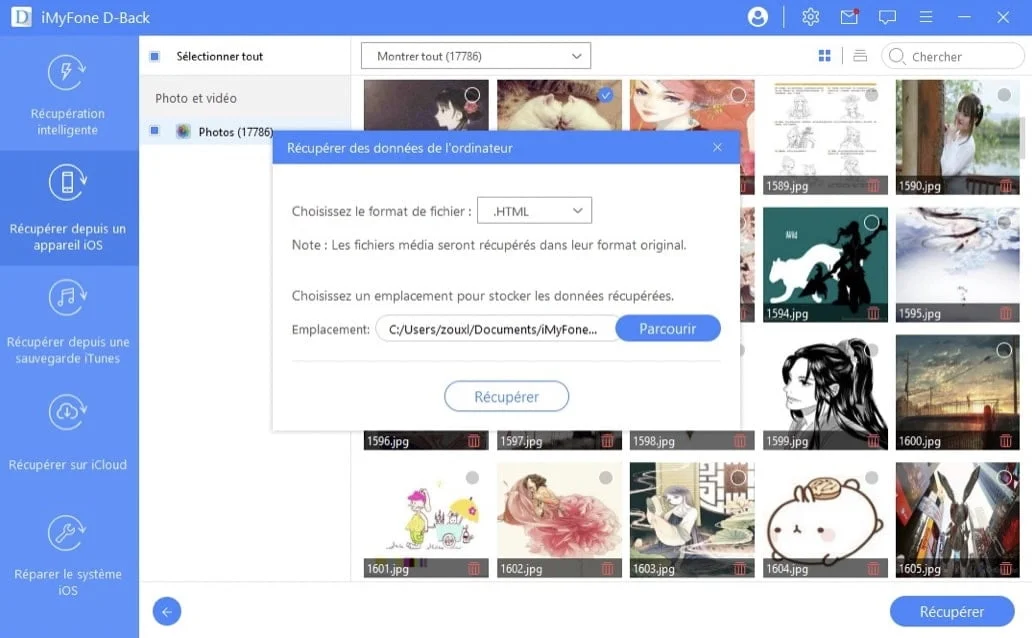Open the Montrer tout (17786) dropdown
Image resolution: width=1032 pixels, height=638 pixels.
[476, 56]
